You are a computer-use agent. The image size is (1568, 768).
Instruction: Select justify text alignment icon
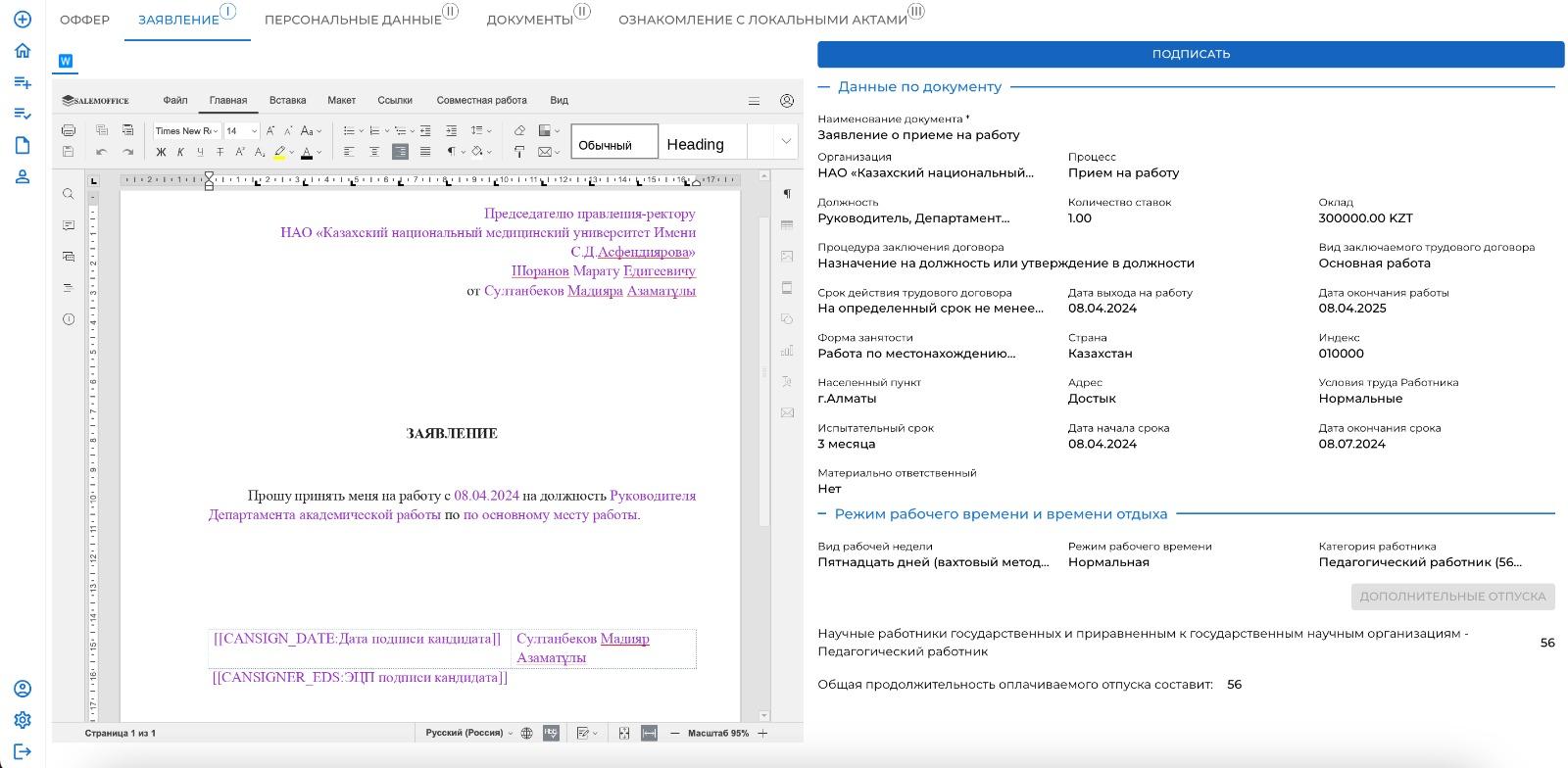pos(425,152)
